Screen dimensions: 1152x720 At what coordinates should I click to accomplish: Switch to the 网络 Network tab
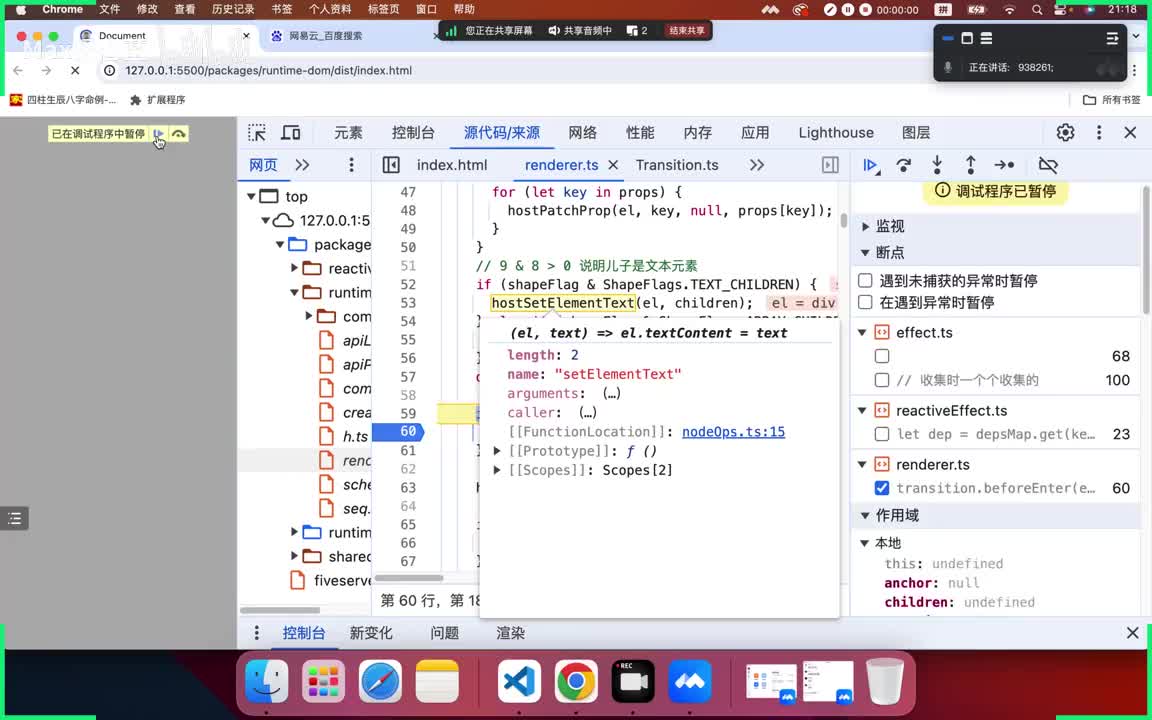(583, 133)
